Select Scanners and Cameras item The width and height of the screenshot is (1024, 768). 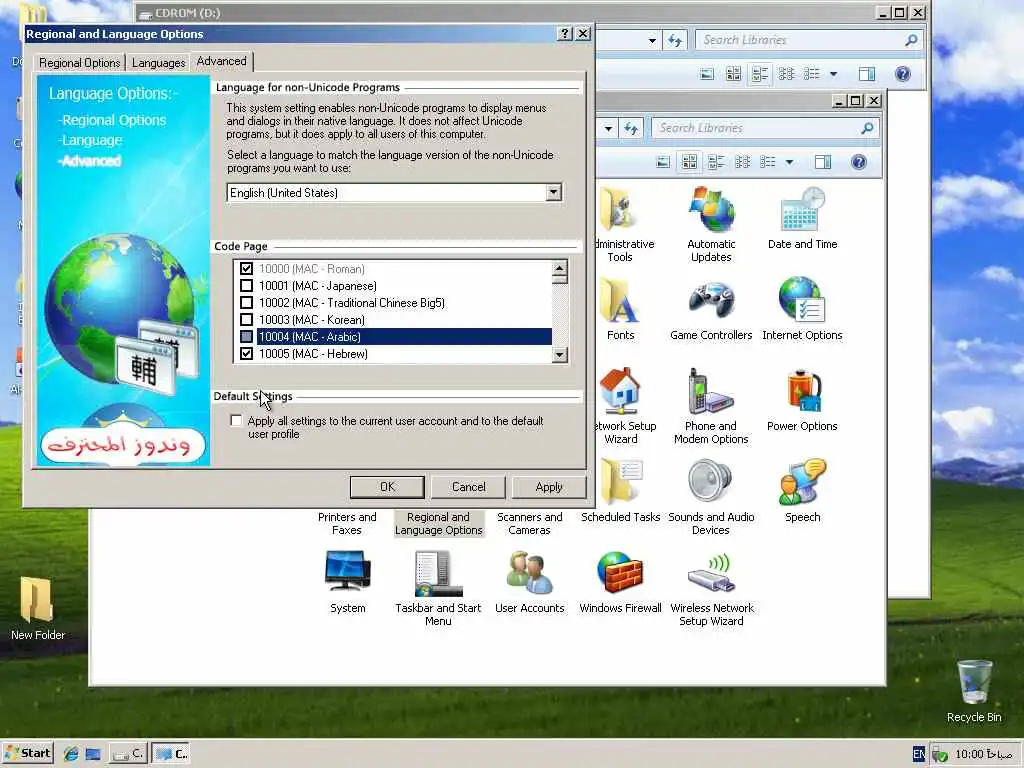pyautogui.click(x=530, y=523)
